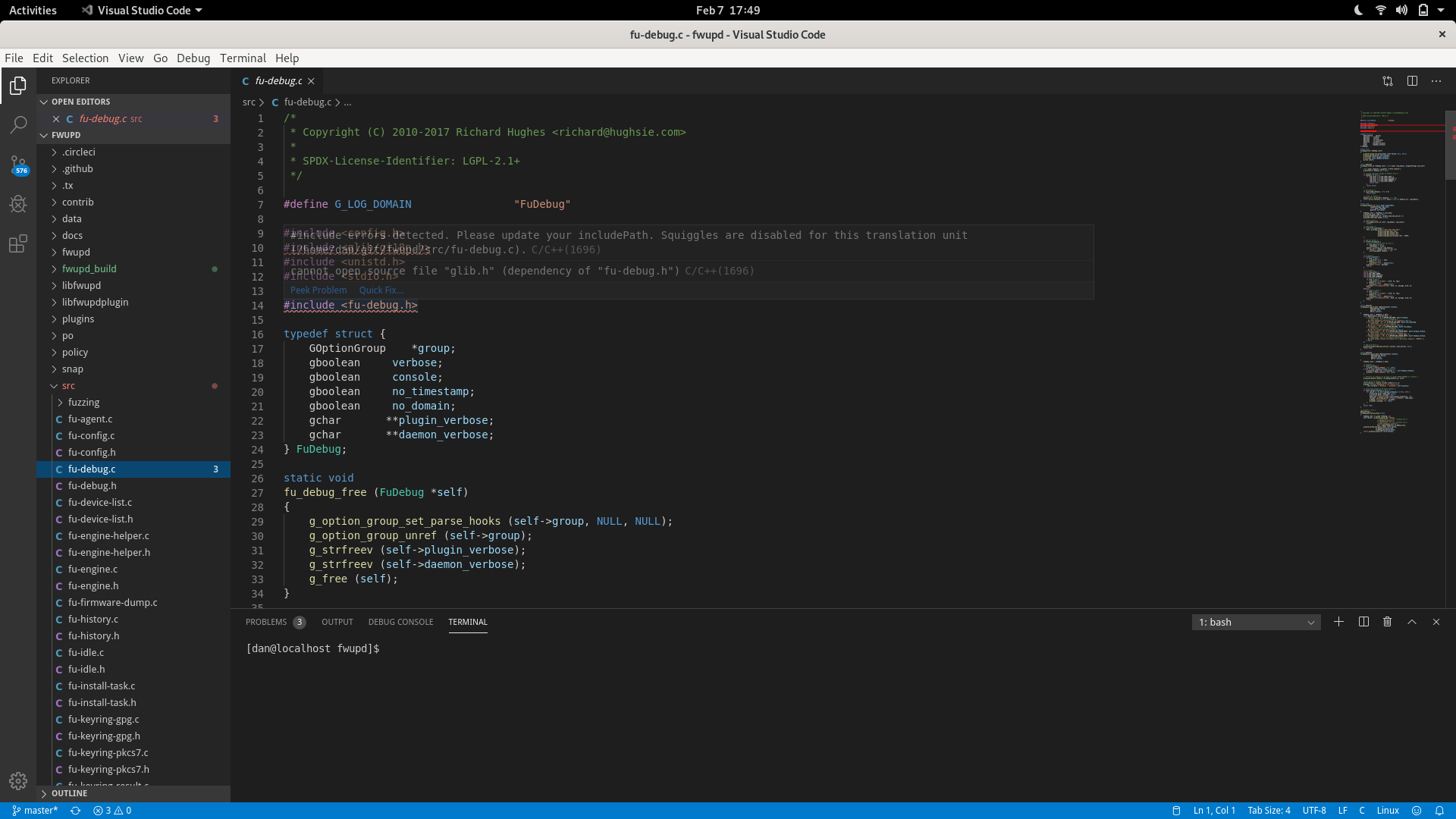Switch to the Debug Console tab
Image resolution: width=1456 pixels, height=819 pixels.
pyautogui.click(x=400, y=622)
